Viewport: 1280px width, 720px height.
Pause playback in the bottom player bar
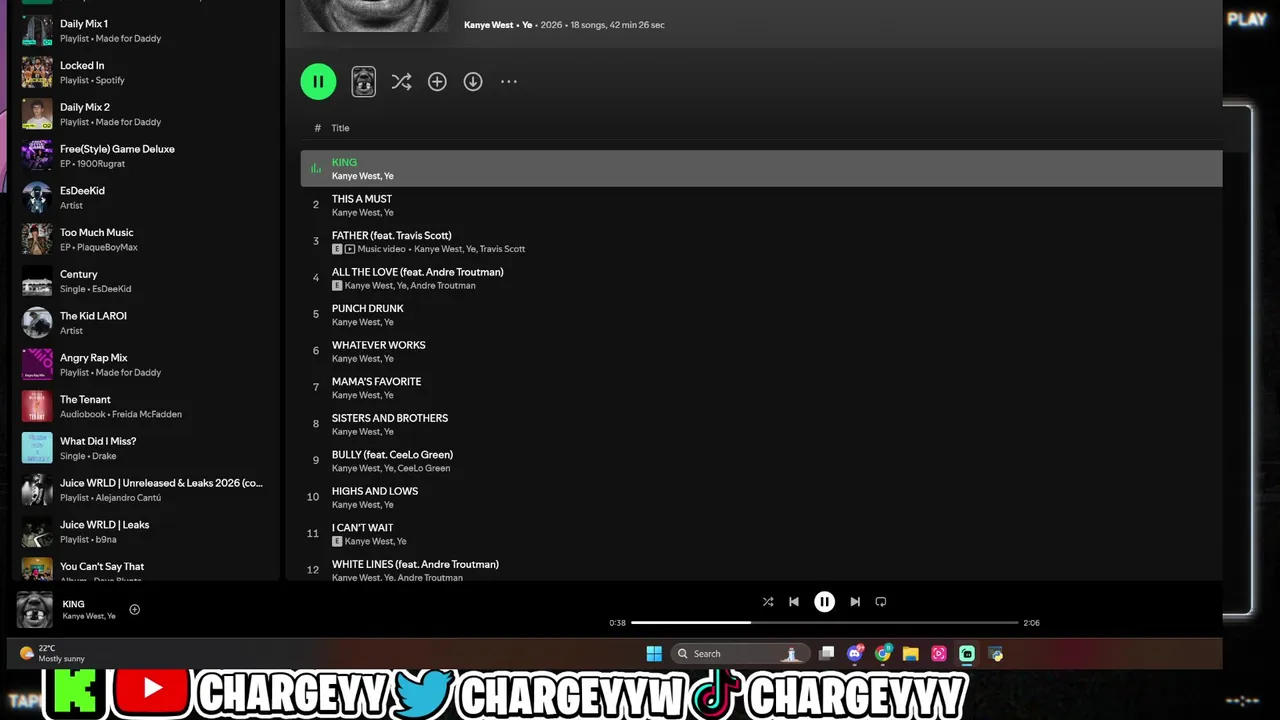[824, 602]
